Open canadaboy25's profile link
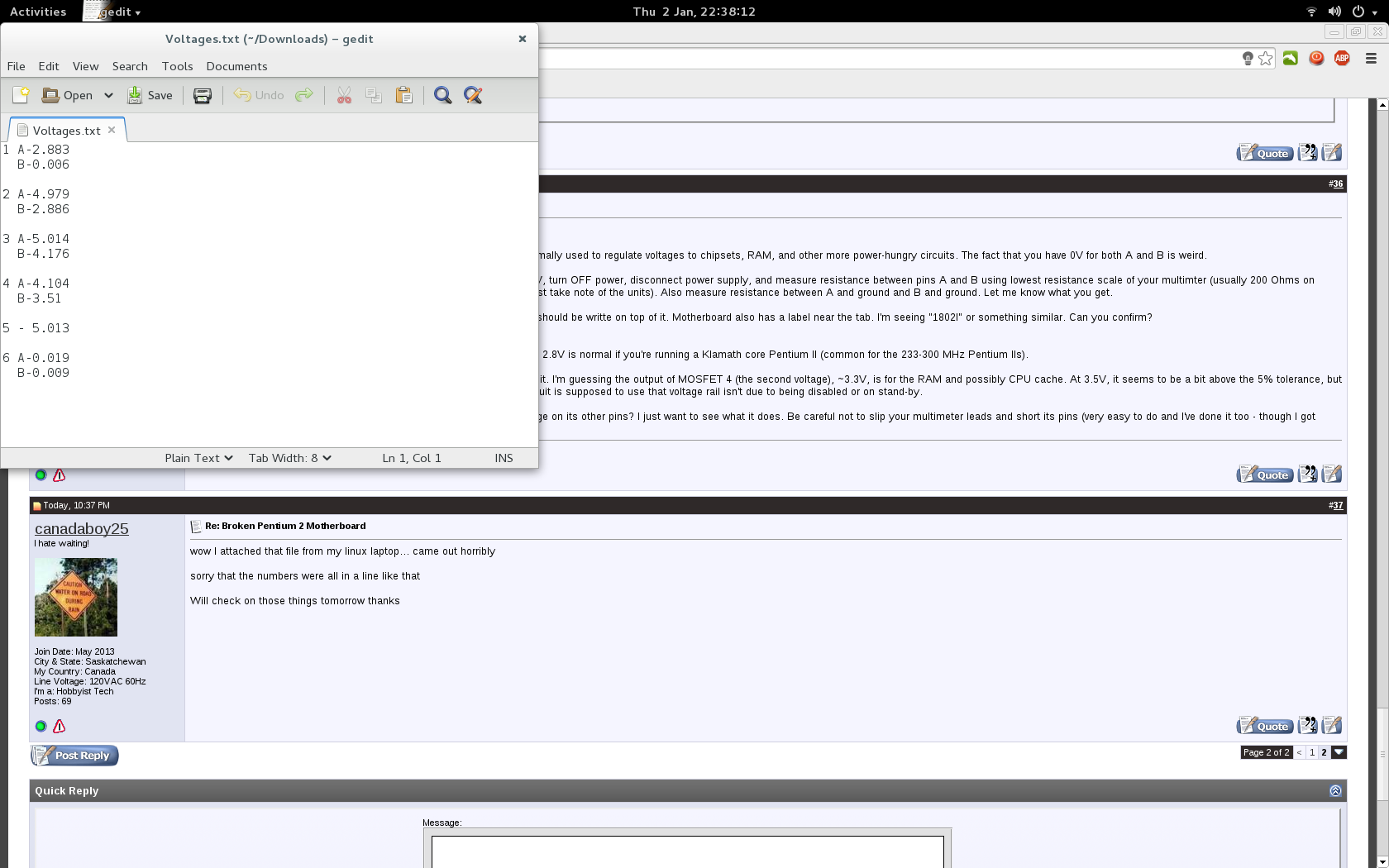The width and height of the screenshot is (1389, 868). (81, 529)
